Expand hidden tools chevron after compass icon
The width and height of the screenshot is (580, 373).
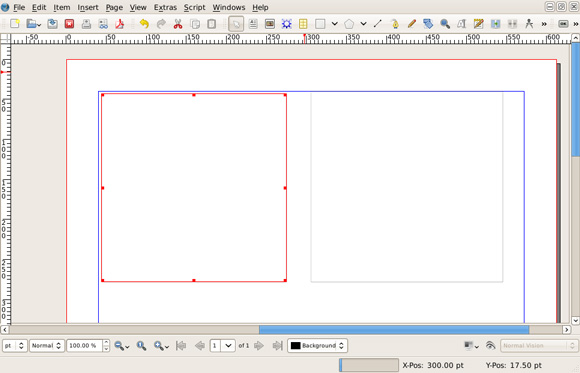544,24
